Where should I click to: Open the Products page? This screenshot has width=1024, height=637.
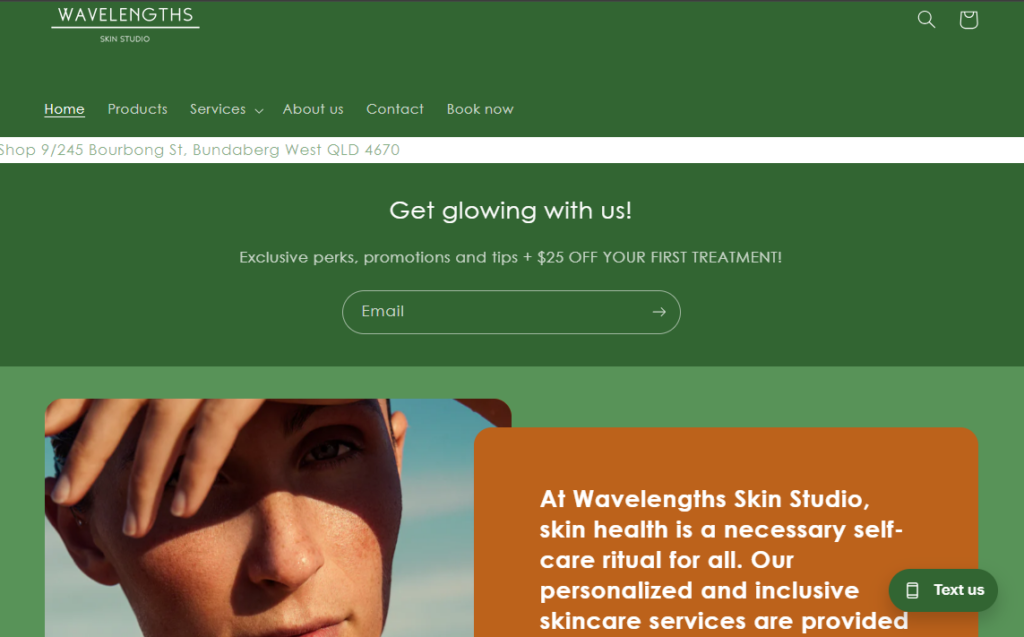(x=137, y=109)
